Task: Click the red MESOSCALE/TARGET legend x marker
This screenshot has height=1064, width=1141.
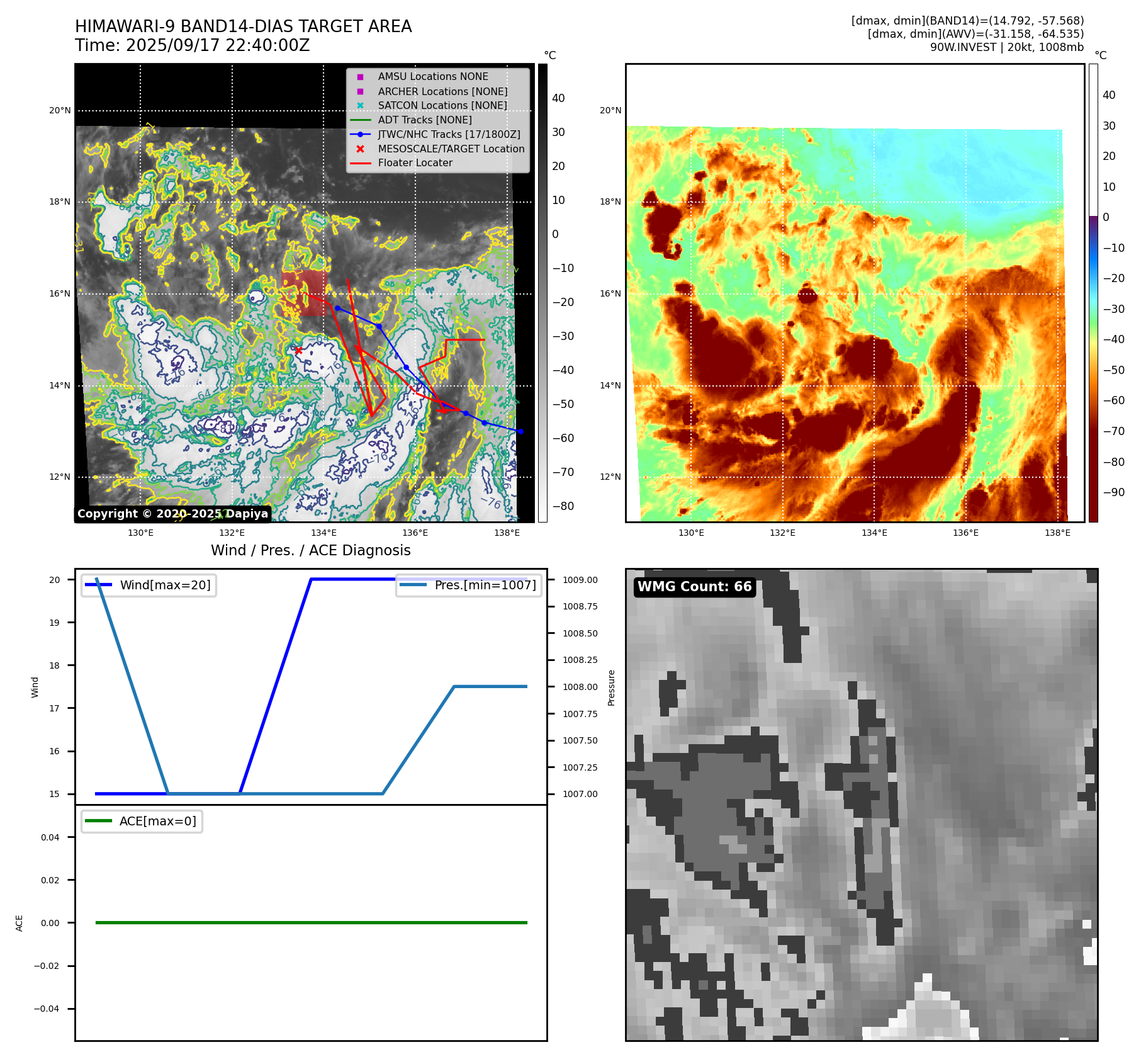Action: pos(360,149)
